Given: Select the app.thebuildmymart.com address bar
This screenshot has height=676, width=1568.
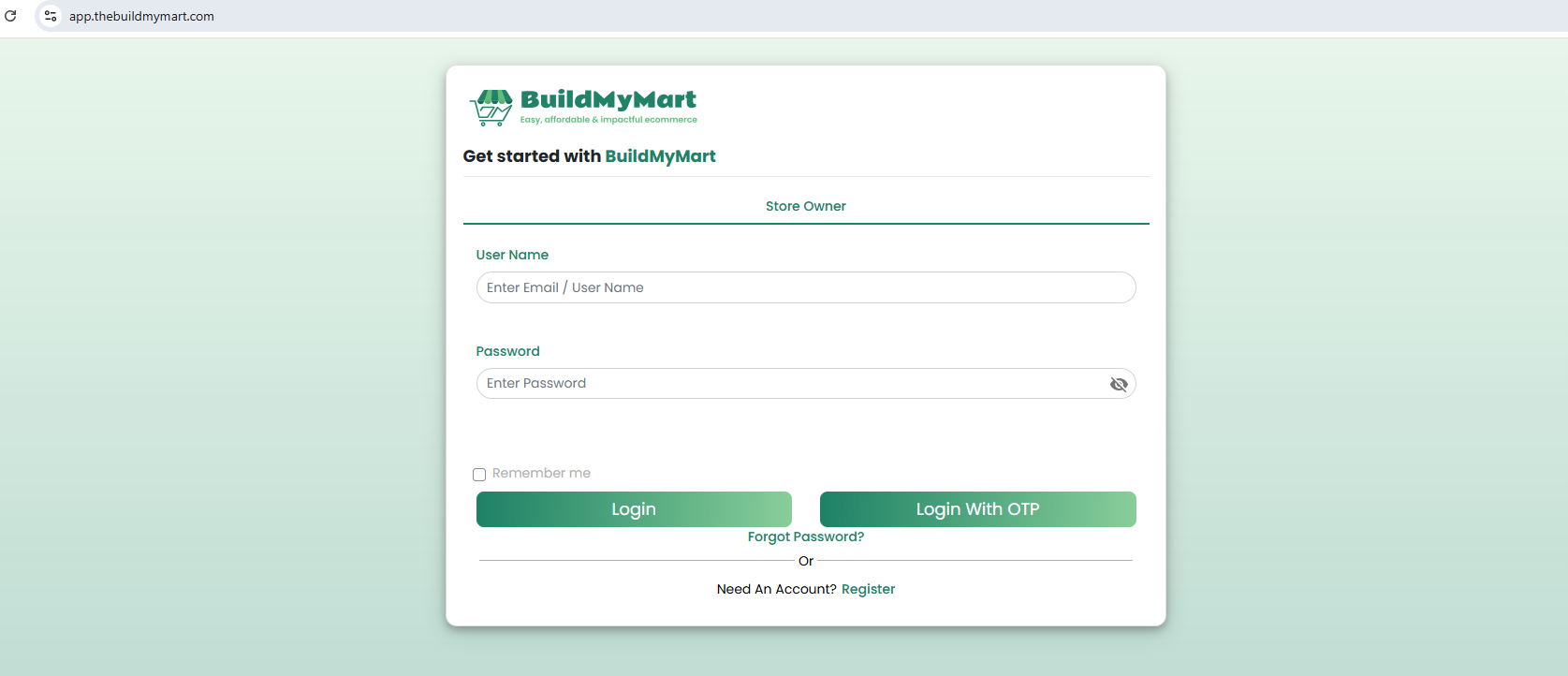Looking at the screenshot, I should [x=141, y=16].
